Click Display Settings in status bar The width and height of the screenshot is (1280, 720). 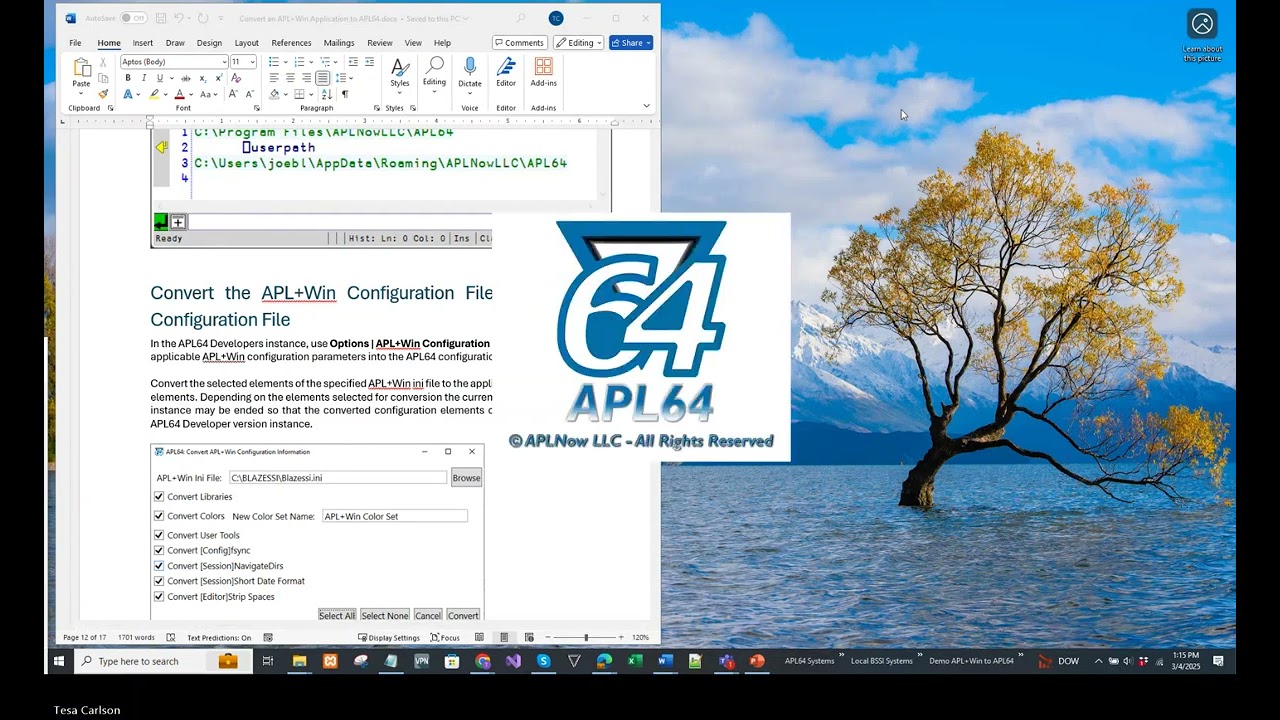(389, 637)
